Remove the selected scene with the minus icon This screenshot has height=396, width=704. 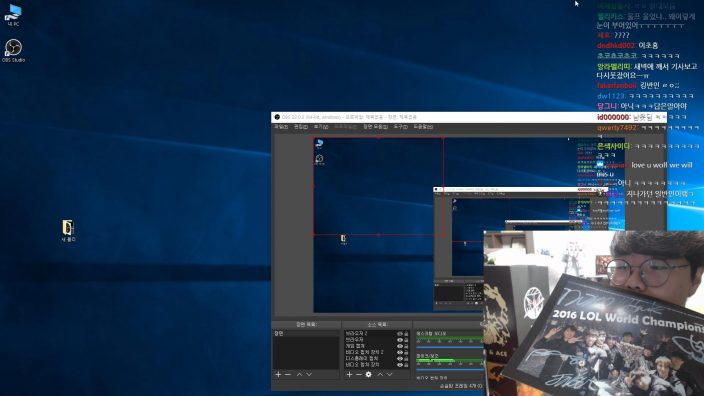tap(288, 374)
